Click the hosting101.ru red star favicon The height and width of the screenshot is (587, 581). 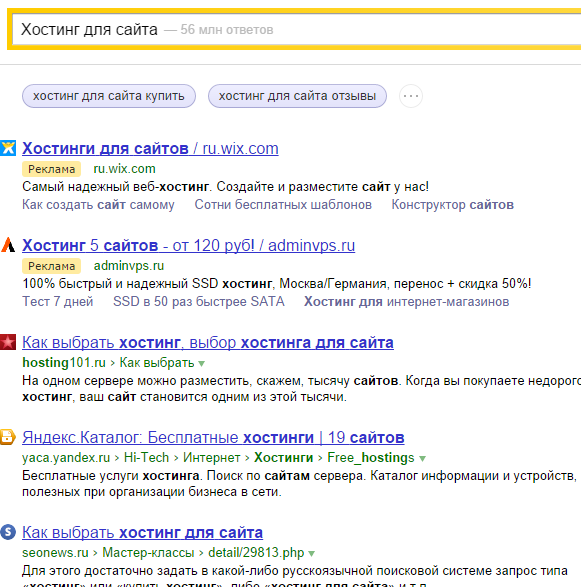tap(8, 342)
